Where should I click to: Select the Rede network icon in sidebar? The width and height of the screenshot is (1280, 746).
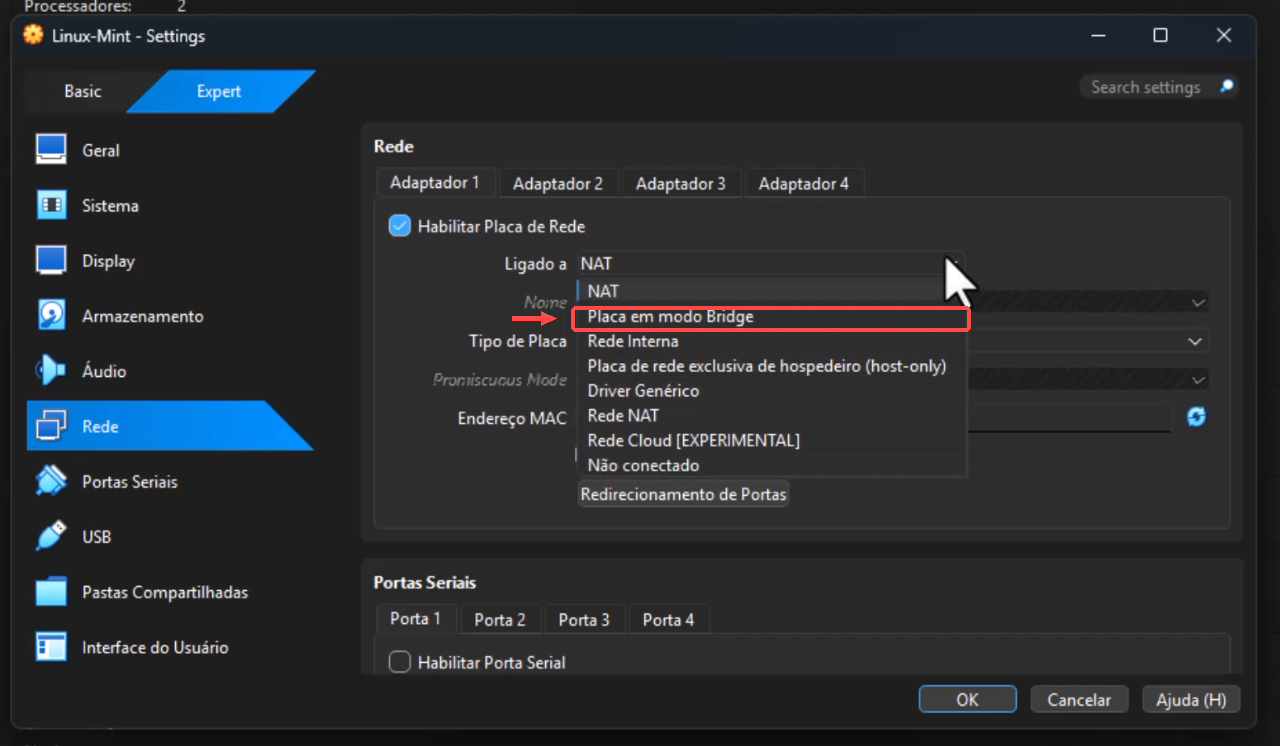point(51,426)
